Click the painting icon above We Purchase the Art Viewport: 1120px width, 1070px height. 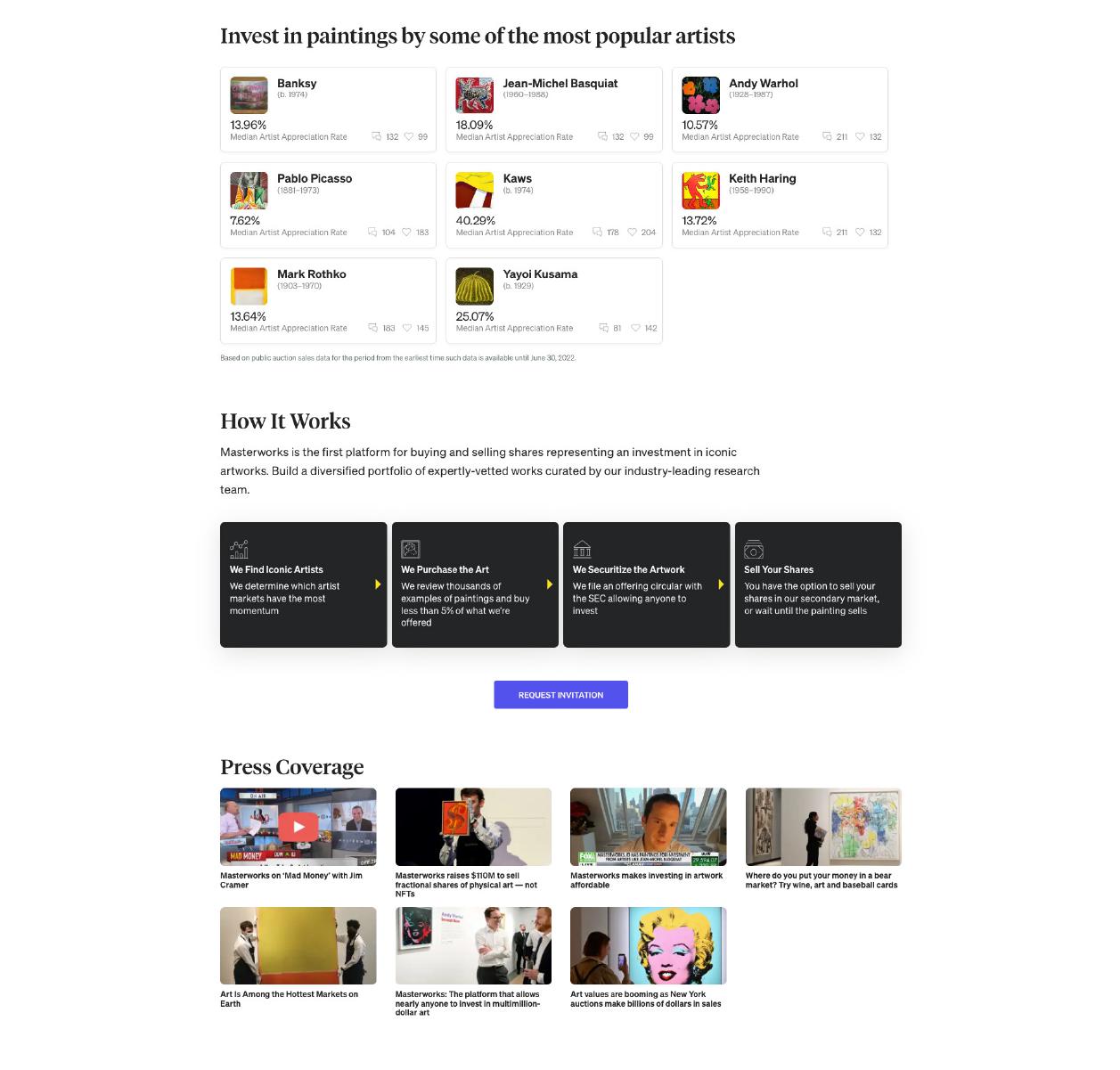click(411, 549)
